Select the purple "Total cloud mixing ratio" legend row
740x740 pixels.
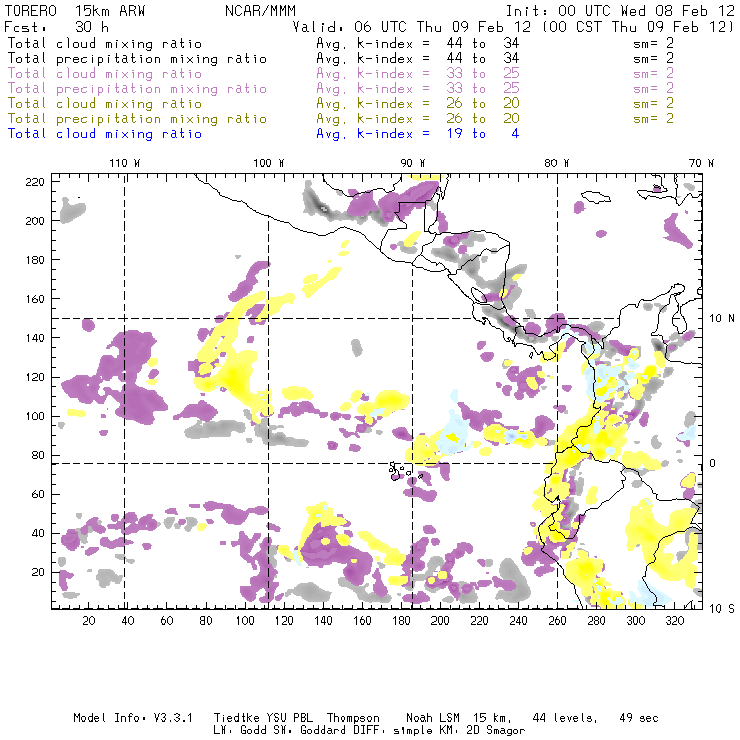(105, 74)
